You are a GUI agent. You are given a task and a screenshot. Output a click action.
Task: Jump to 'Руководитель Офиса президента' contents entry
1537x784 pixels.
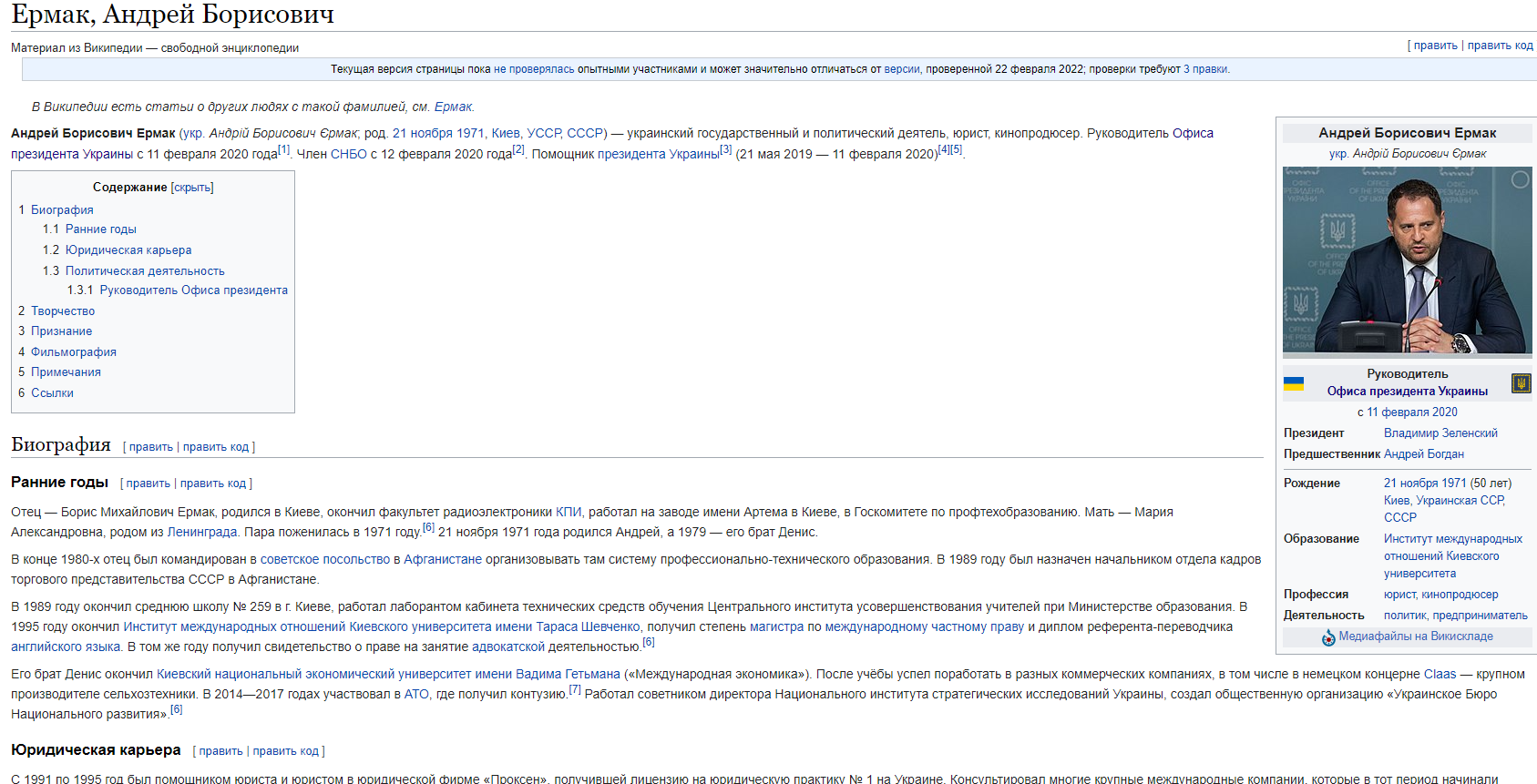click(x=194, y=290)
